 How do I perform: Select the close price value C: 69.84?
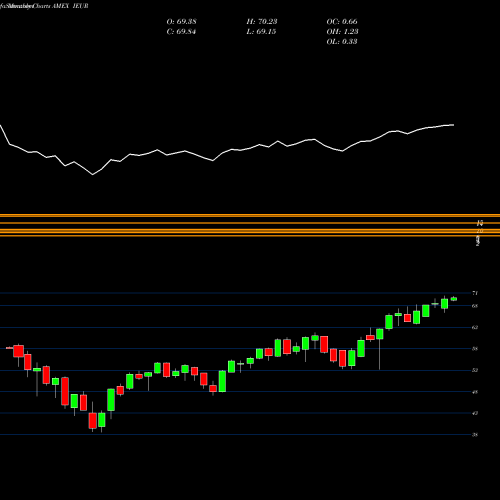[181, 31]
